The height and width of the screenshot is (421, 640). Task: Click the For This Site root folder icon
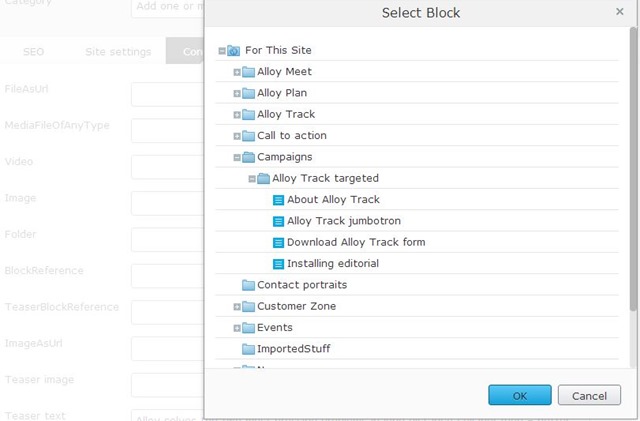point(233,51)
